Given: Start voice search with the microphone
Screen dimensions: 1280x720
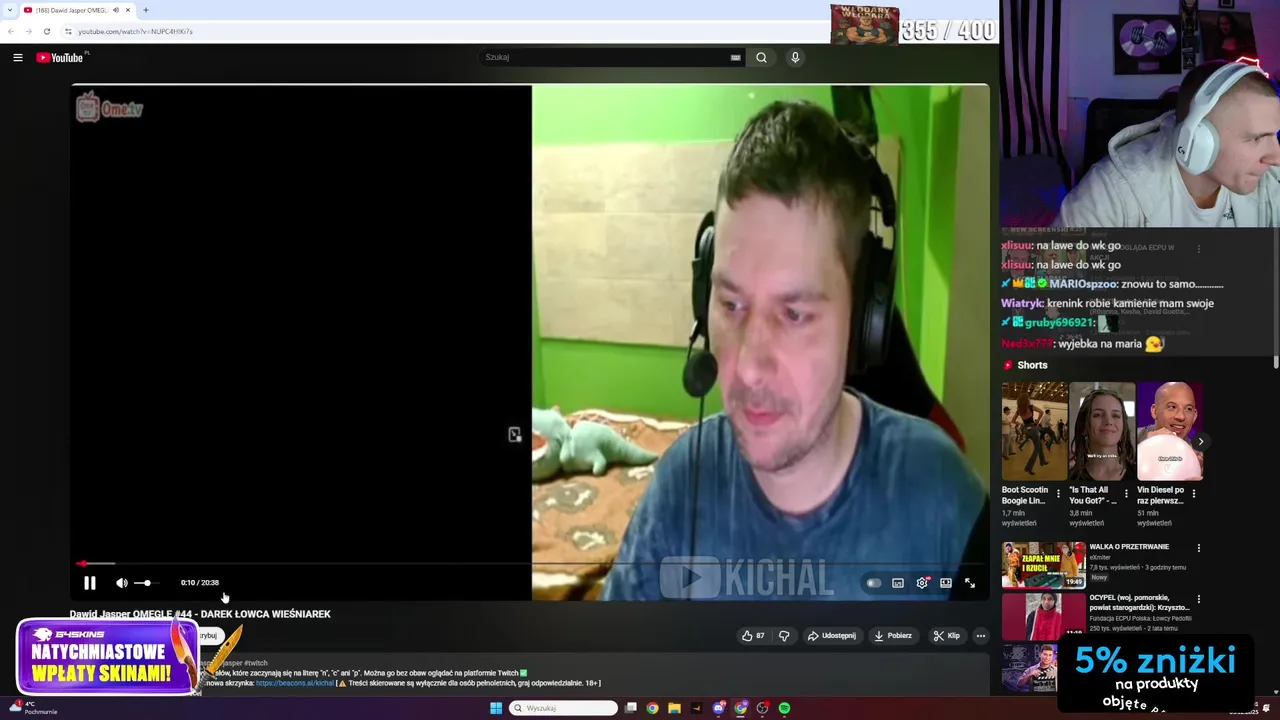Looking at the screenshot, I should click(x=795, y=57).
